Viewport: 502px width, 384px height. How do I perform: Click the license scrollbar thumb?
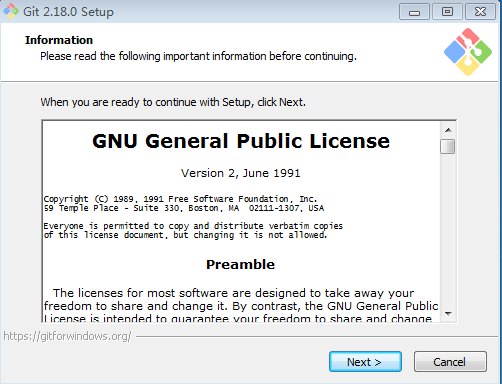pos(448,146)
